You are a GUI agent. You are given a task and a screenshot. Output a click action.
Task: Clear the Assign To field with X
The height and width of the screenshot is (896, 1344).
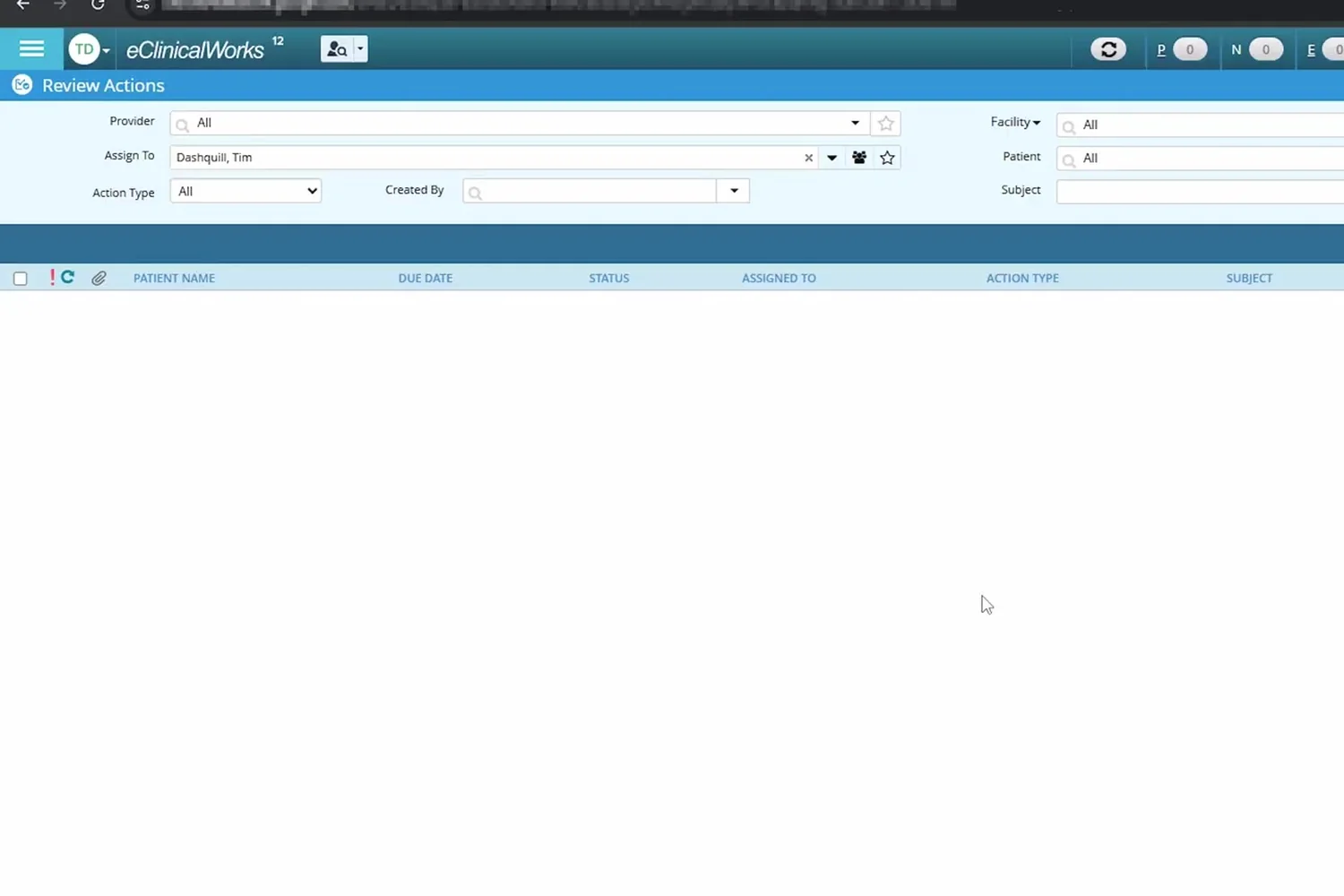808,158
